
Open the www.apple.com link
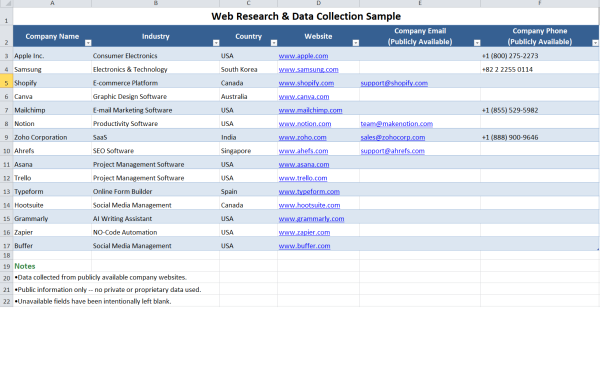303,56
